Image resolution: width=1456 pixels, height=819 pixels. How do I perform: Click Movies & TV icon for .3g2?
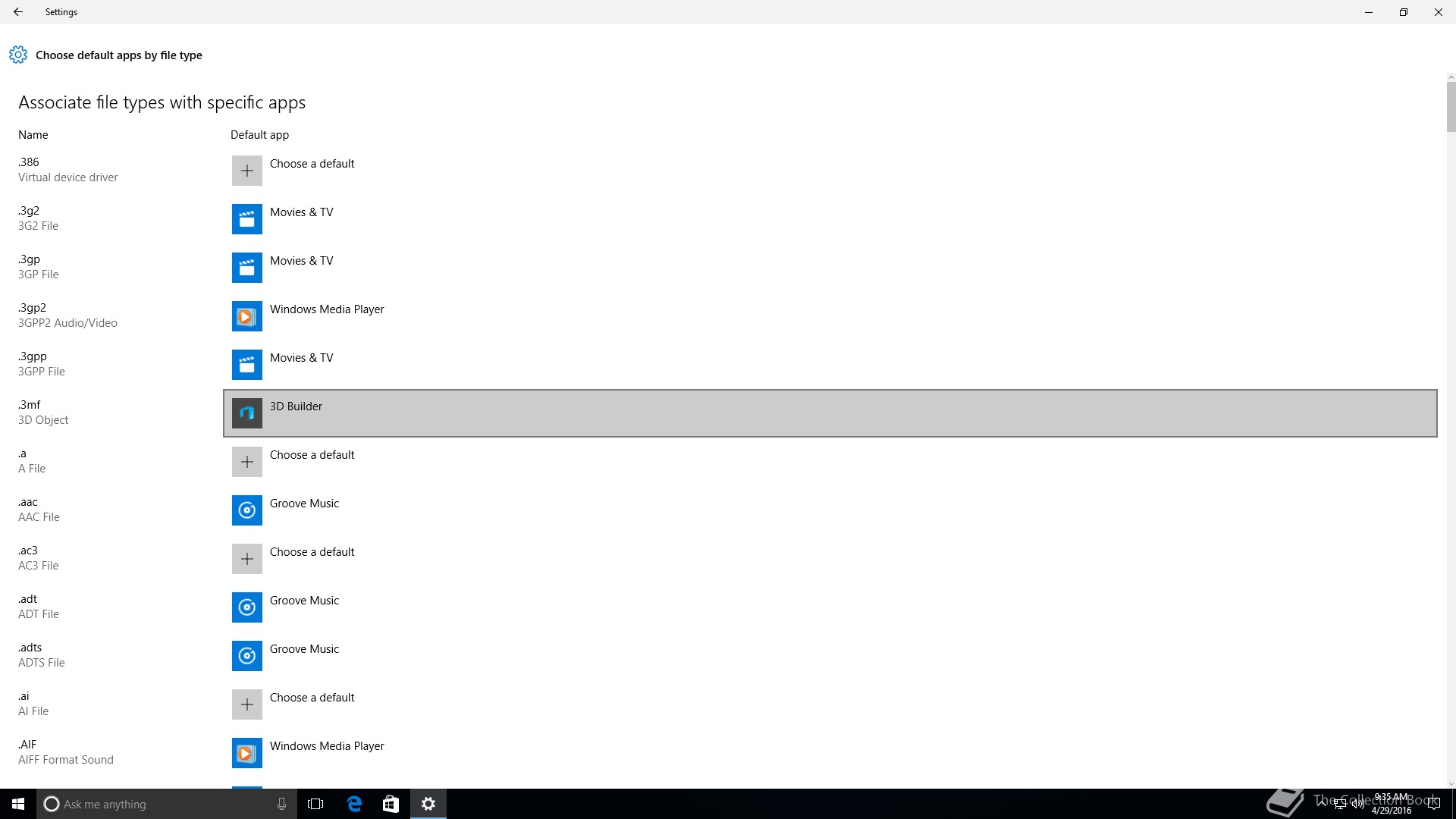[x=247, y=219]
